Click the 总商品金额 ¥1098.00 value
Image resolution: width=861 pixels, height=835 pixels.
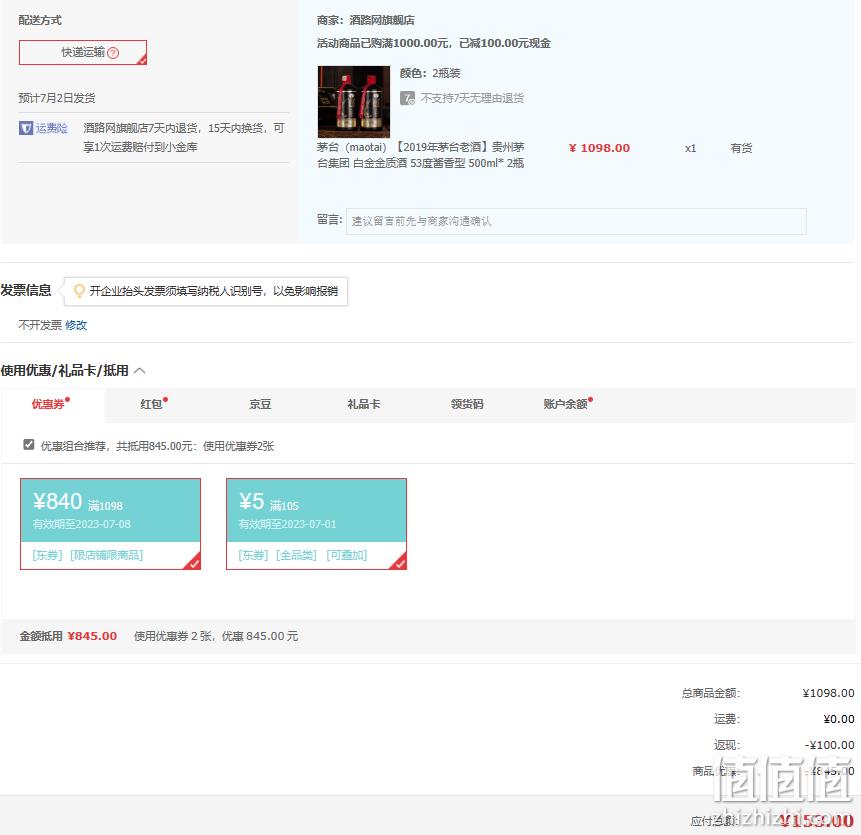click(828, 693)
